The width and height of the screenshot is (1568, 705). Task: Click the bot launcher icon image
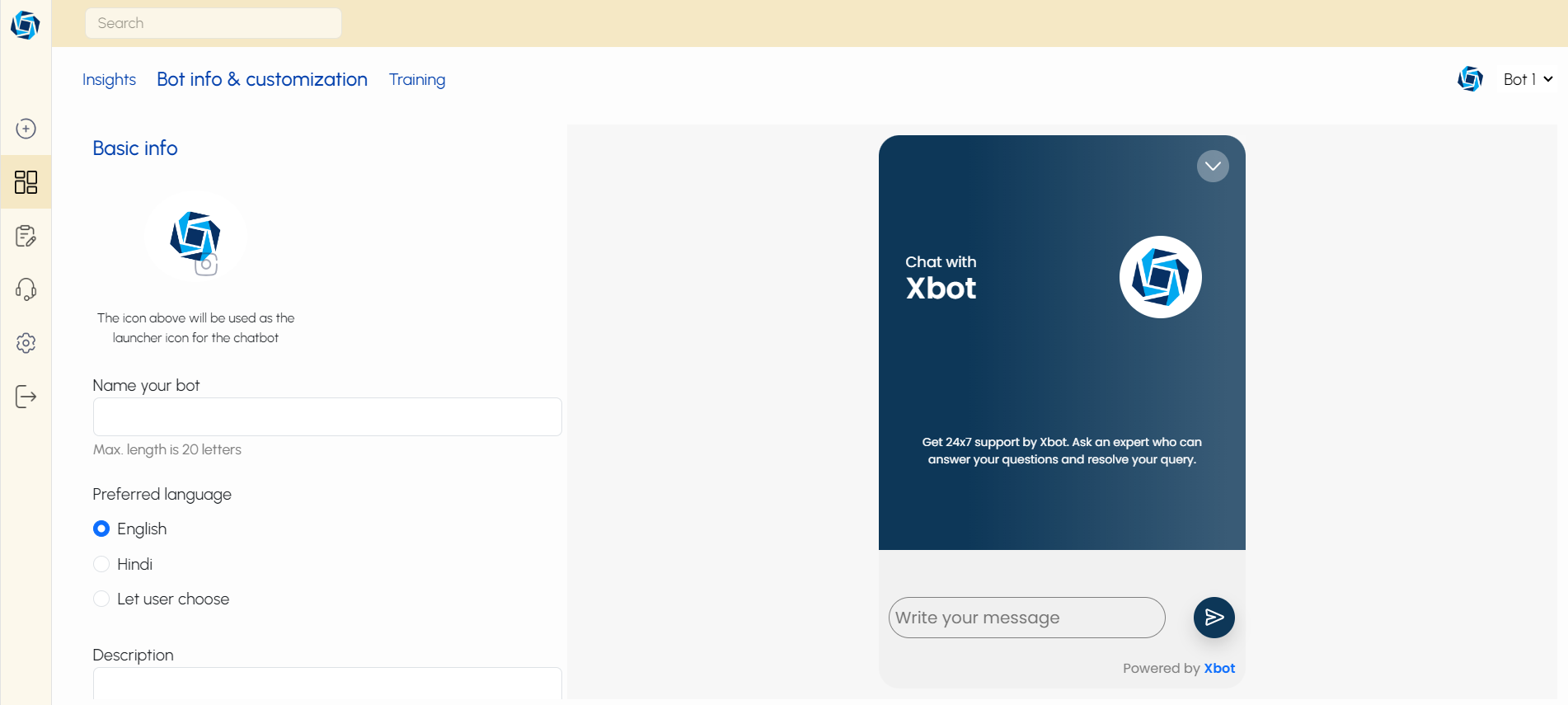pyautogui.click(x=195, y=235)
